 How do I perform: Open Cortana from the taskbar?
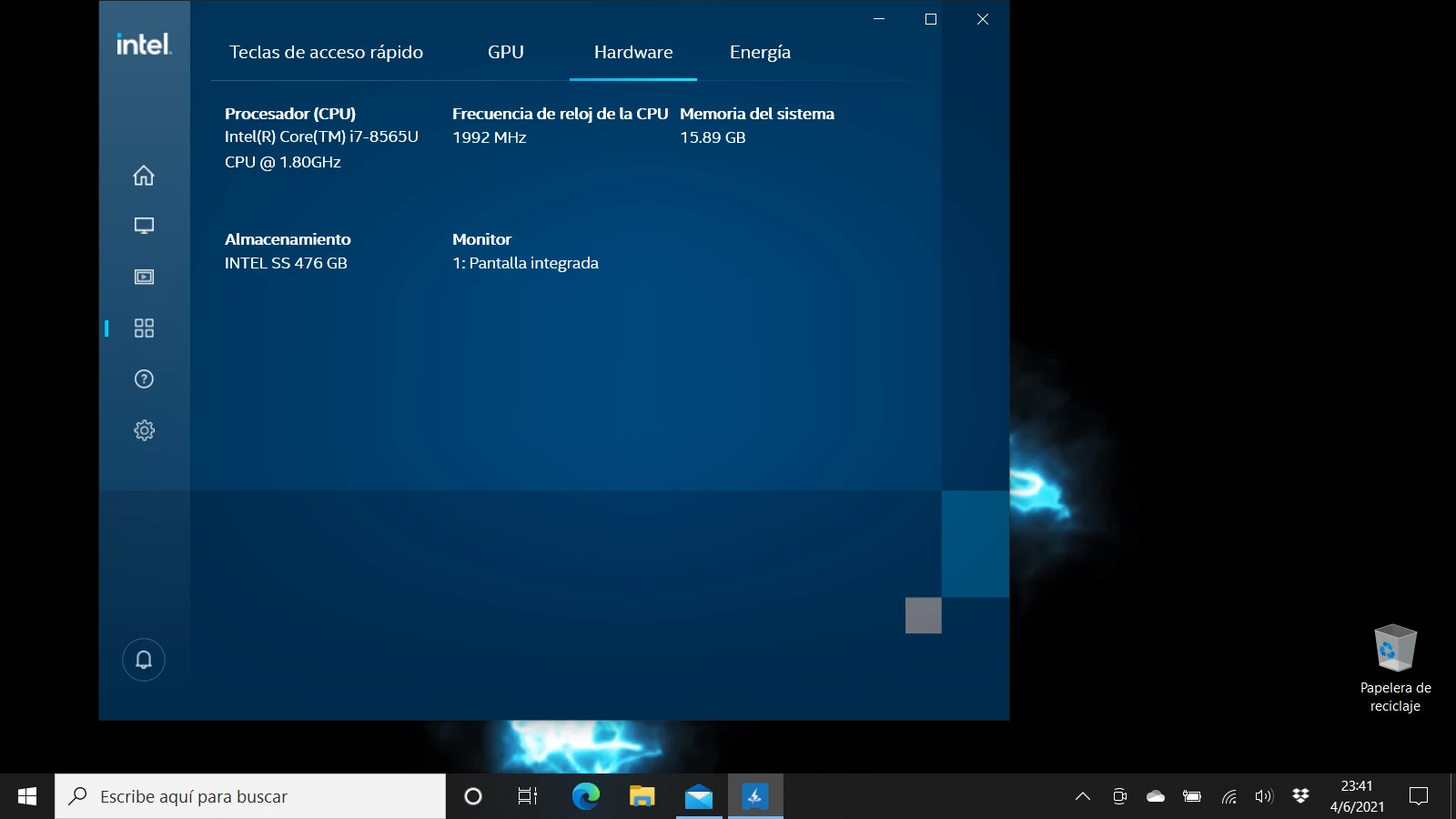[473, 796]
